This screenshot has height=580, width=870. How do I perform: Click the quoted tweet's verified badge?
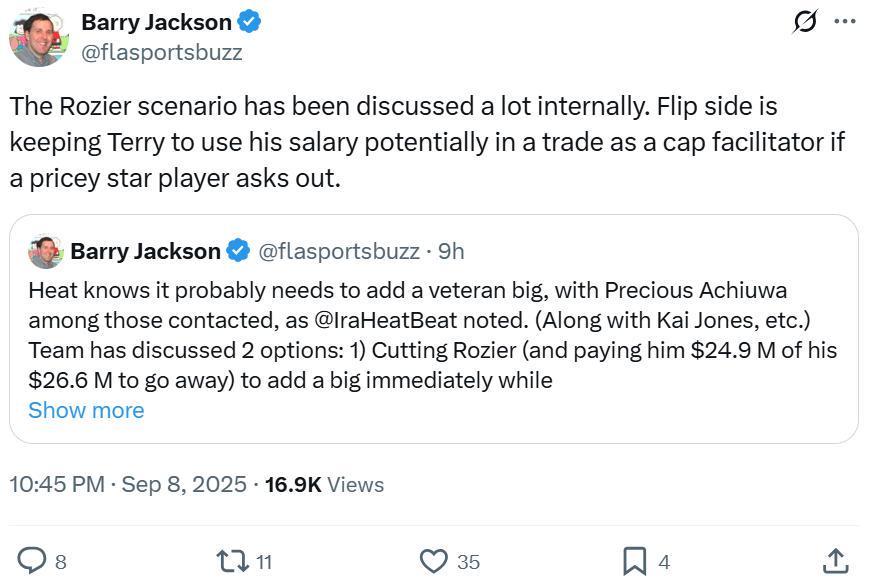(x=238, y=251)
